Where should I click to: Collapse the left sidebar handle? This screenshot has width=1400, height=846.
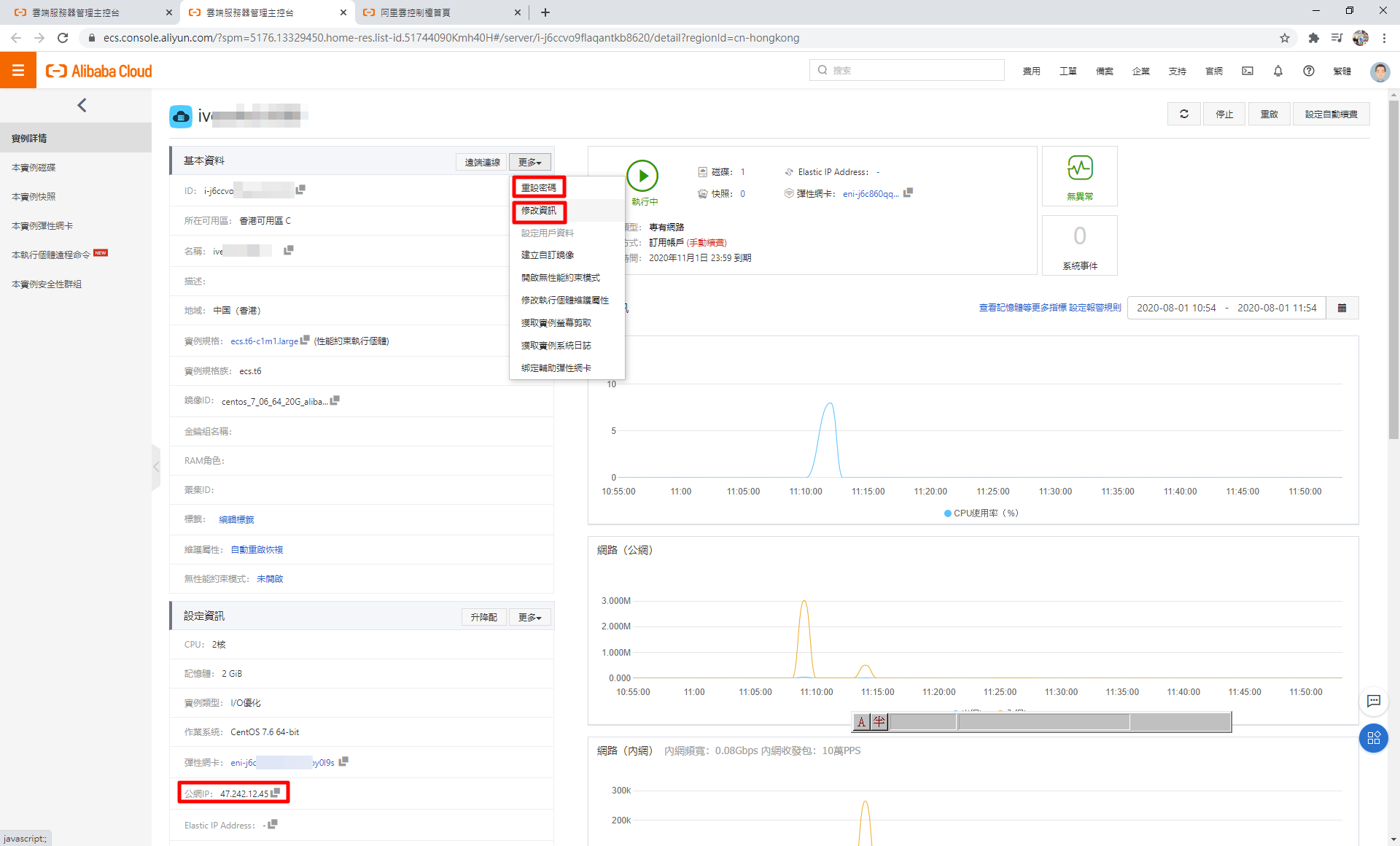pyautogui.click(x=155, y=467)
